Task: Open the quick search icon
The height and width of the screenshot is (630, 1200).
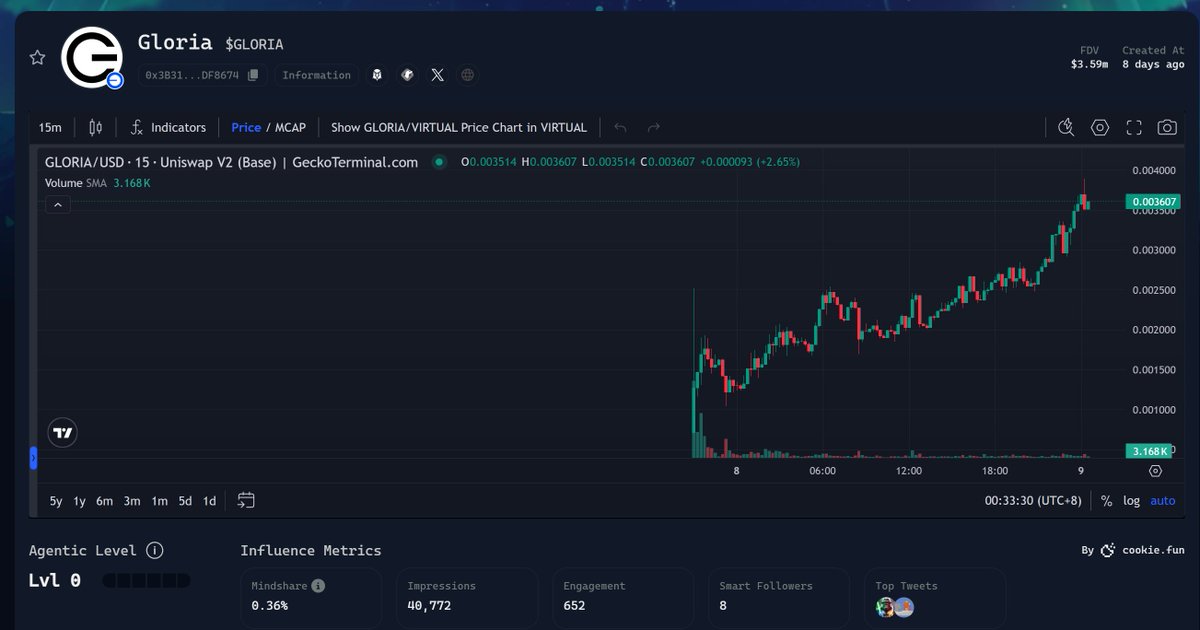Action: (x=1066, y=128)
